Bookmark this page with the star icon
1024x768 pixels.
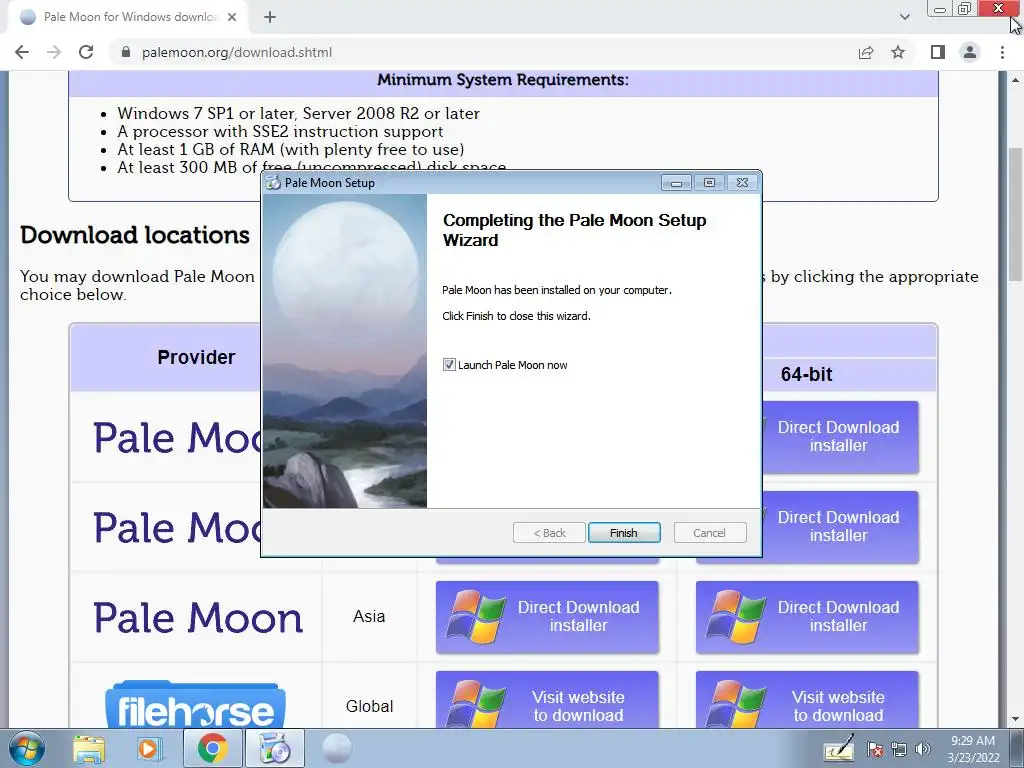point(898,52)
